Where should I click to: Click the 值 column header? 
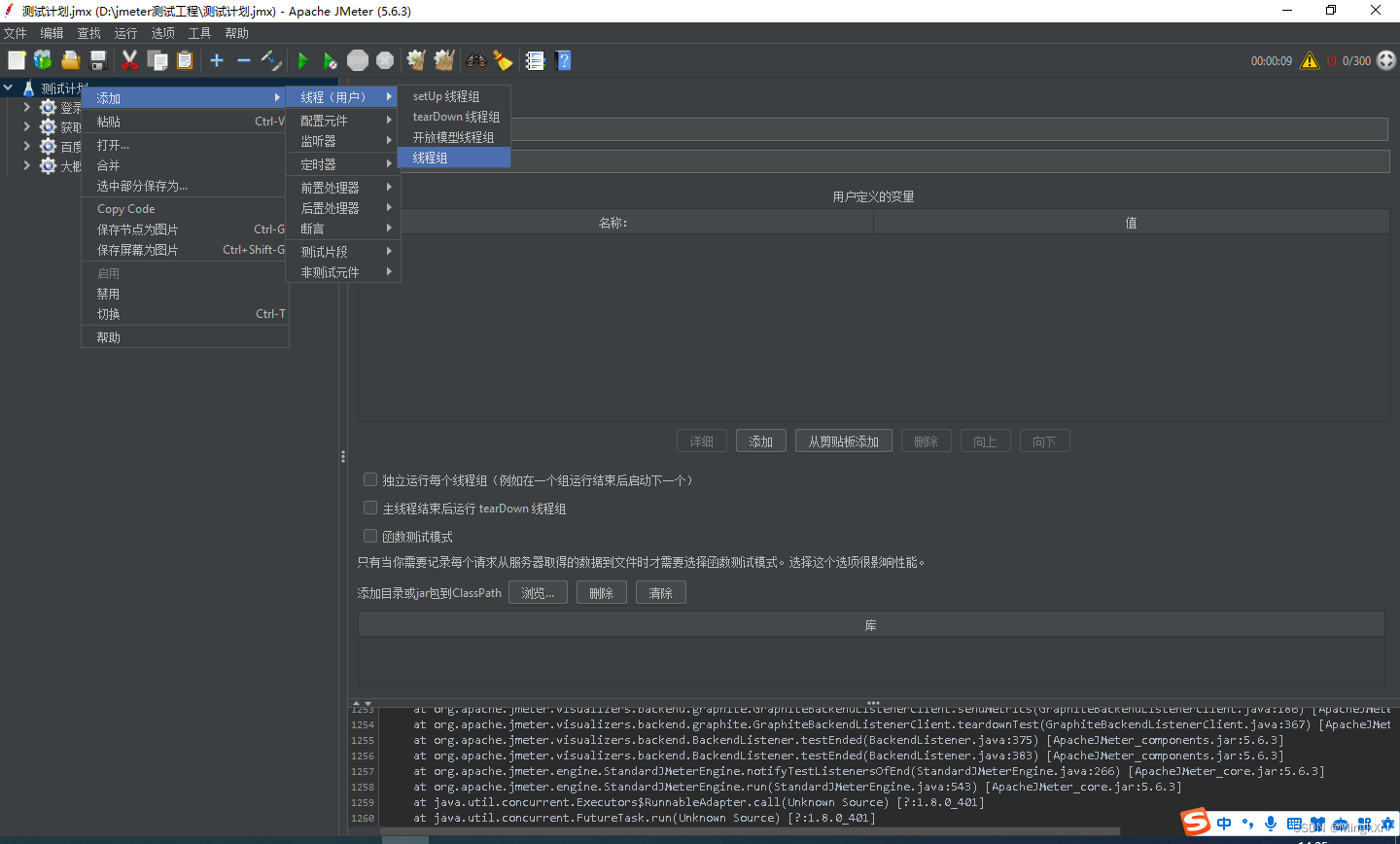click(x=1131, y=223)
